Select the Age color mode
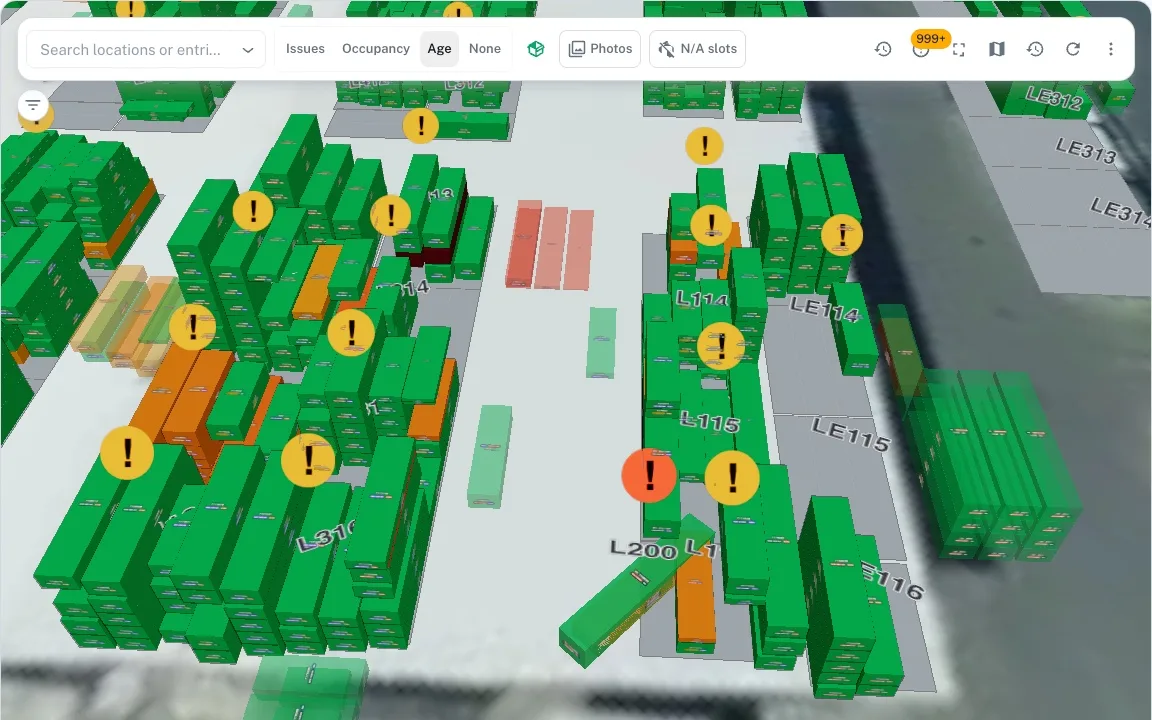Viewport: 1152px width, 720px height. pyautogui.click(x=439, y=49)
